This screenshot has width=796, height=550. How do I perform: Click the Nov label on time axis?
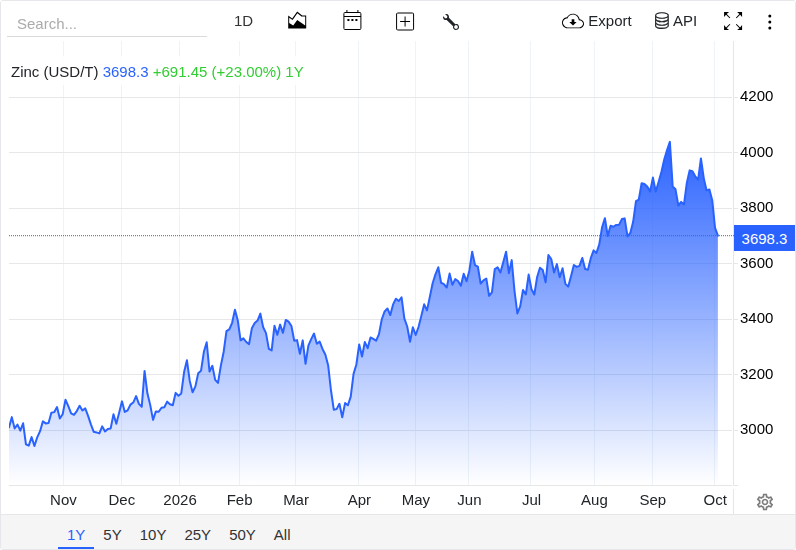pos(63,500)
